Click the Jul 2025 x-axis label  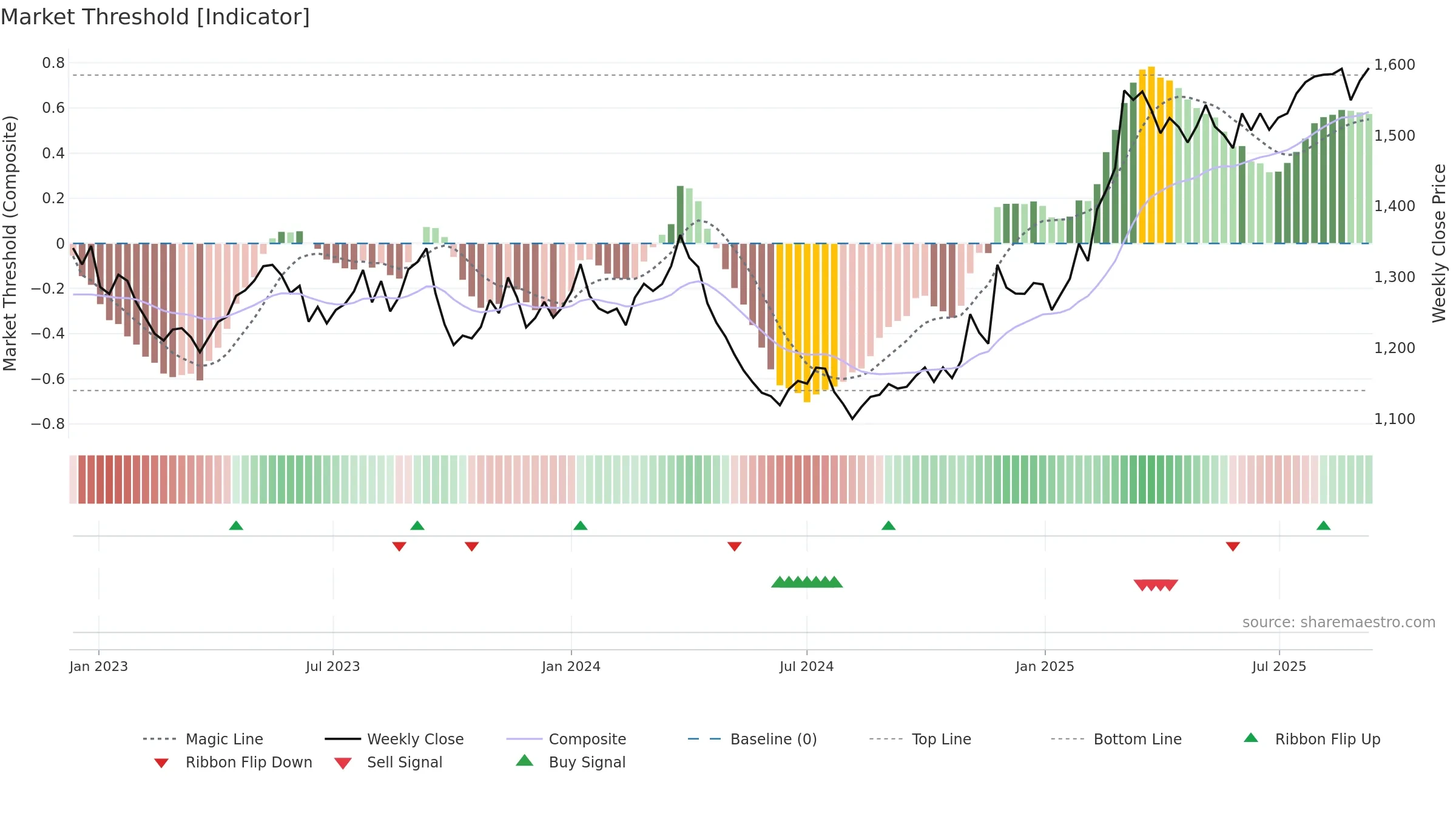click(x=1279, y=666)
